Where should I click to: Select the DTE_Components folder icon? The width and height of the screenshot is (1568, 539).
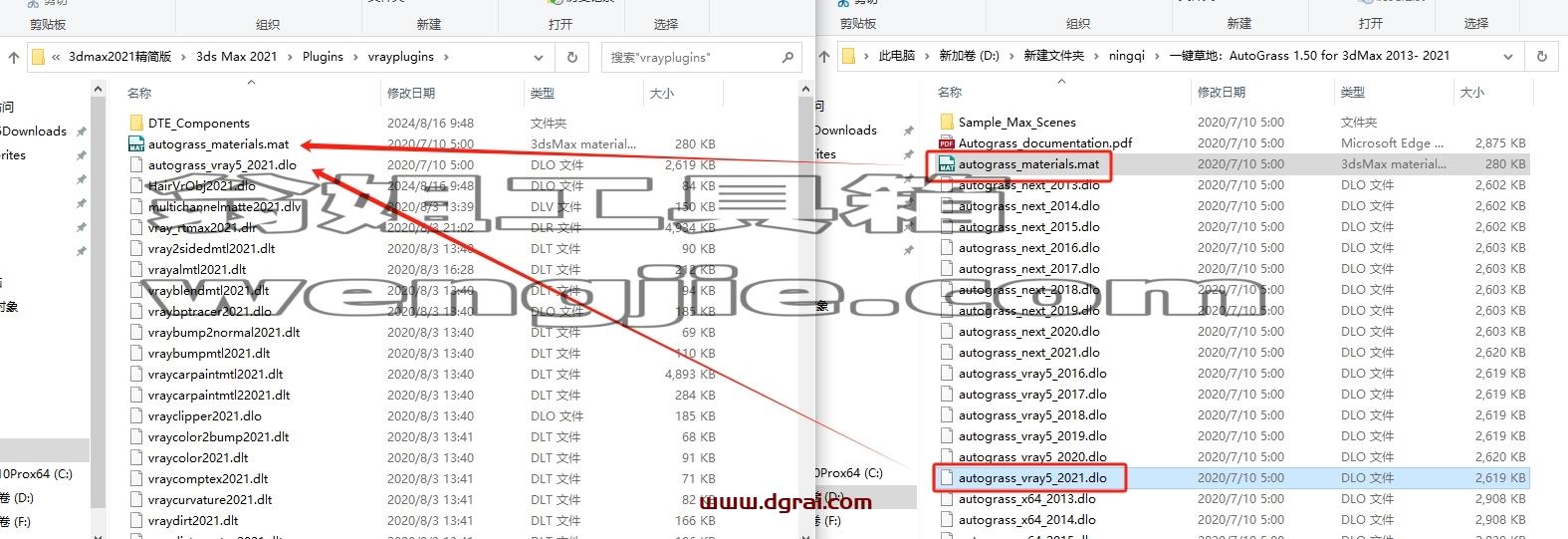[137, 123]
